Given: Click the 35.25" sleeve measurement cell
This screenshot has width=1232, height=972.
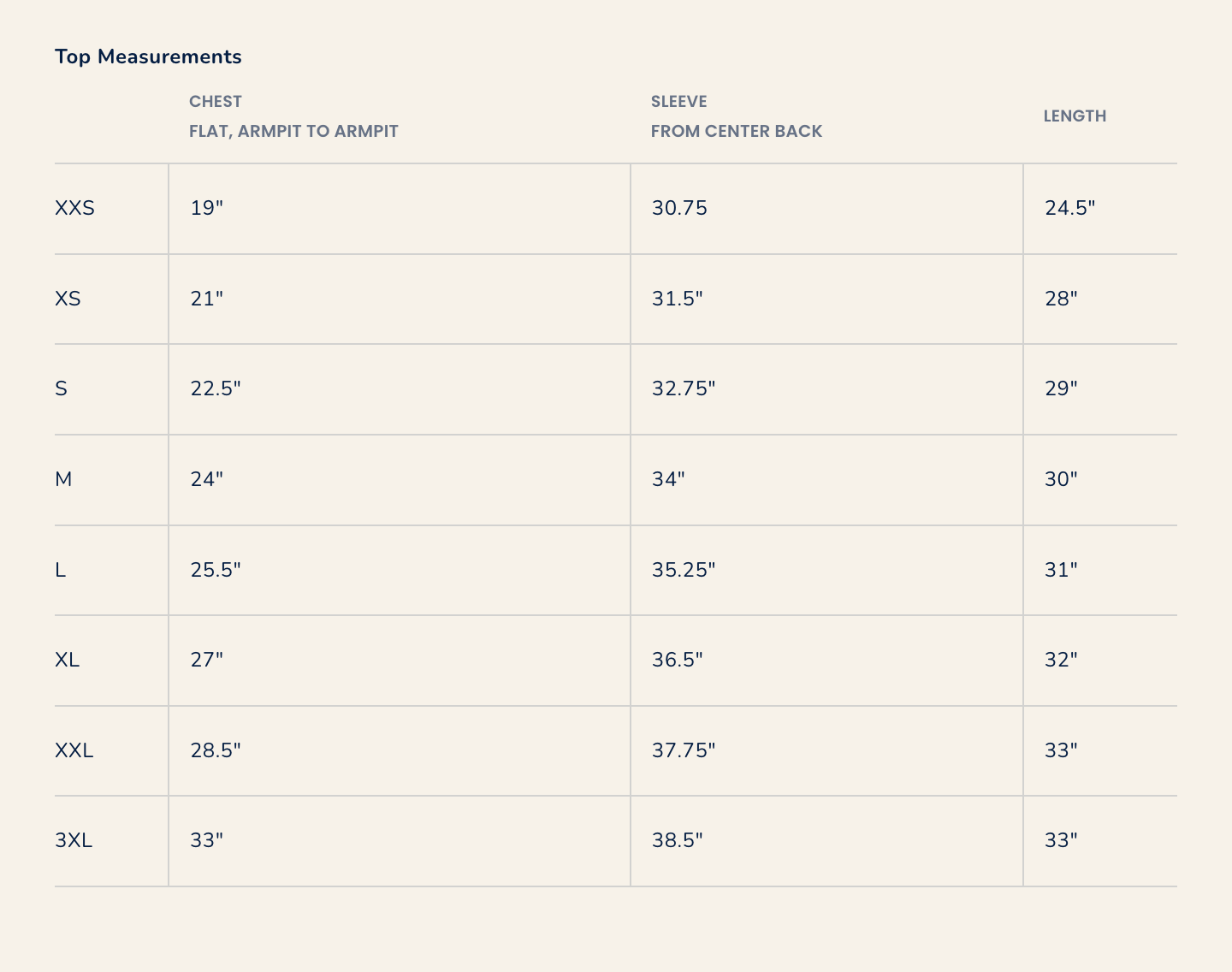Looking at the screenshot, I should click(x=683, y=570).
